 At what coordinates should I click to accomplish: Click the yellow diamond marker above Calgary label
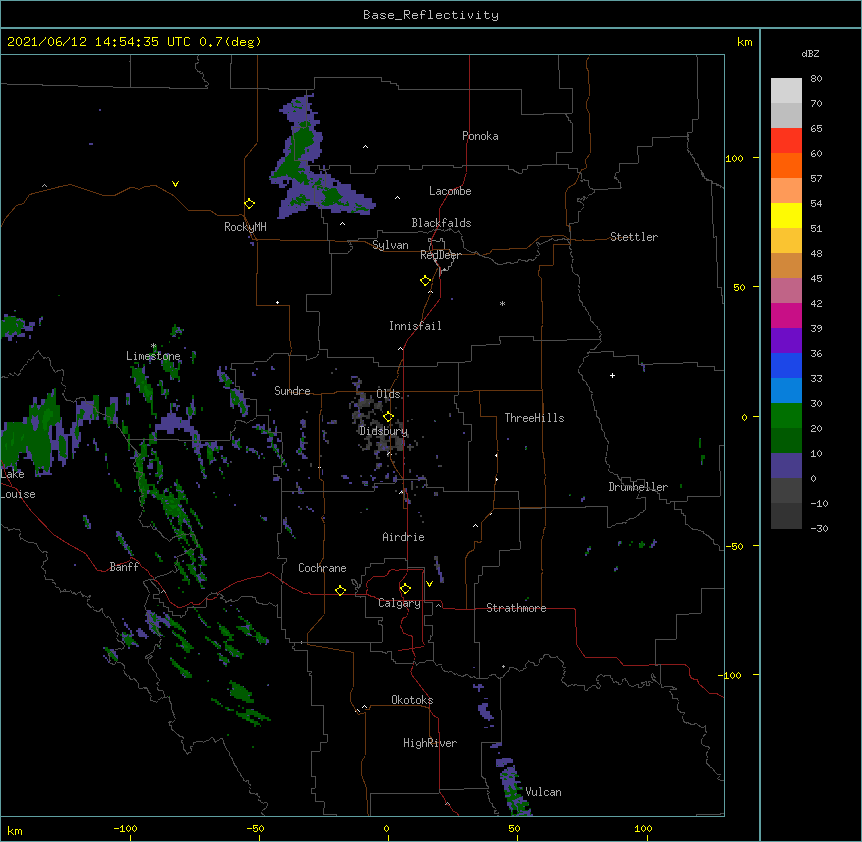click(x=405, y=589)
